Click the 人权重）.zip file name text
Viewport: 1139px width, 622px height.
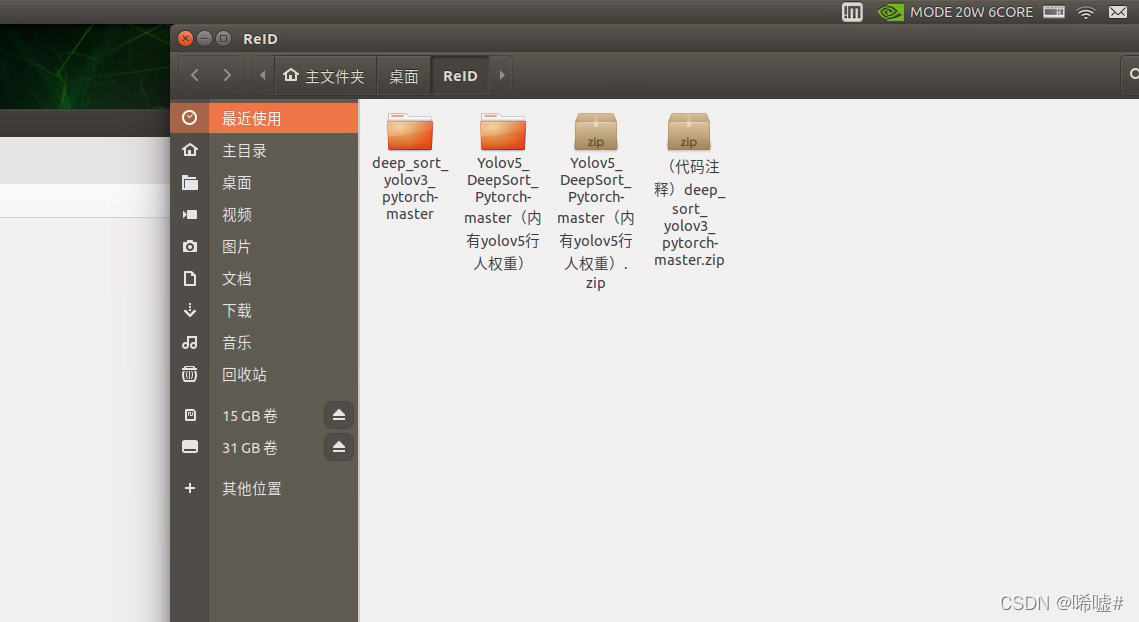pyautogui.click(x=596, y=272)
